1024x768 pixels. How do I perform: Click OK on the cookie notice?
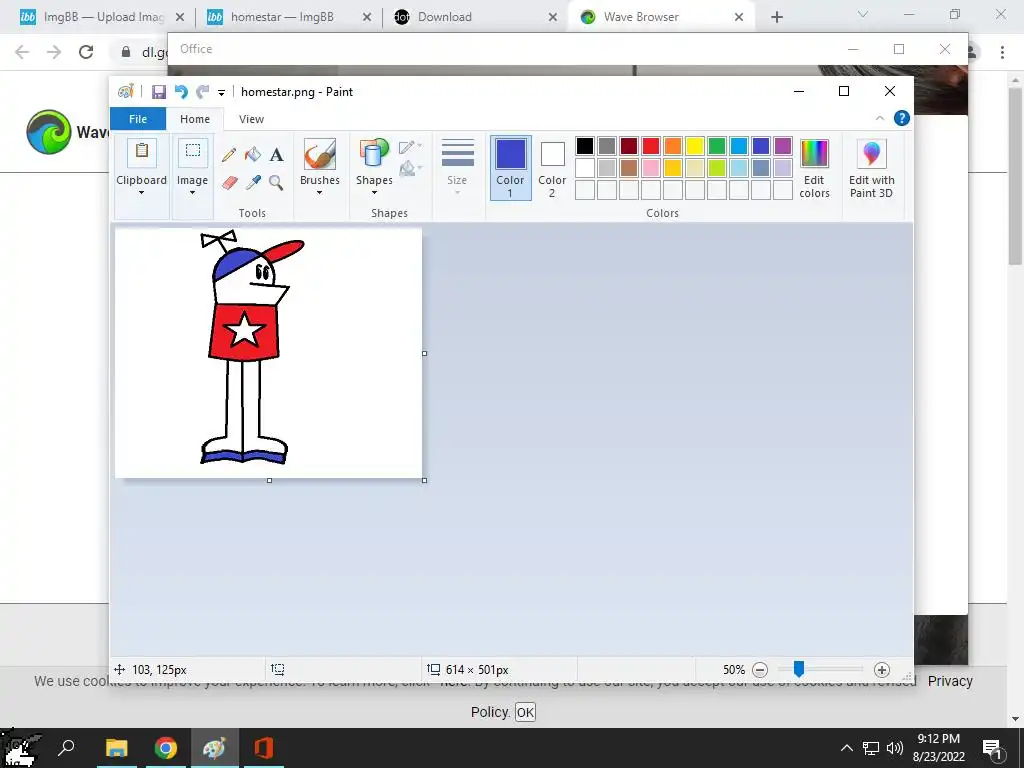tap(525, 712)
